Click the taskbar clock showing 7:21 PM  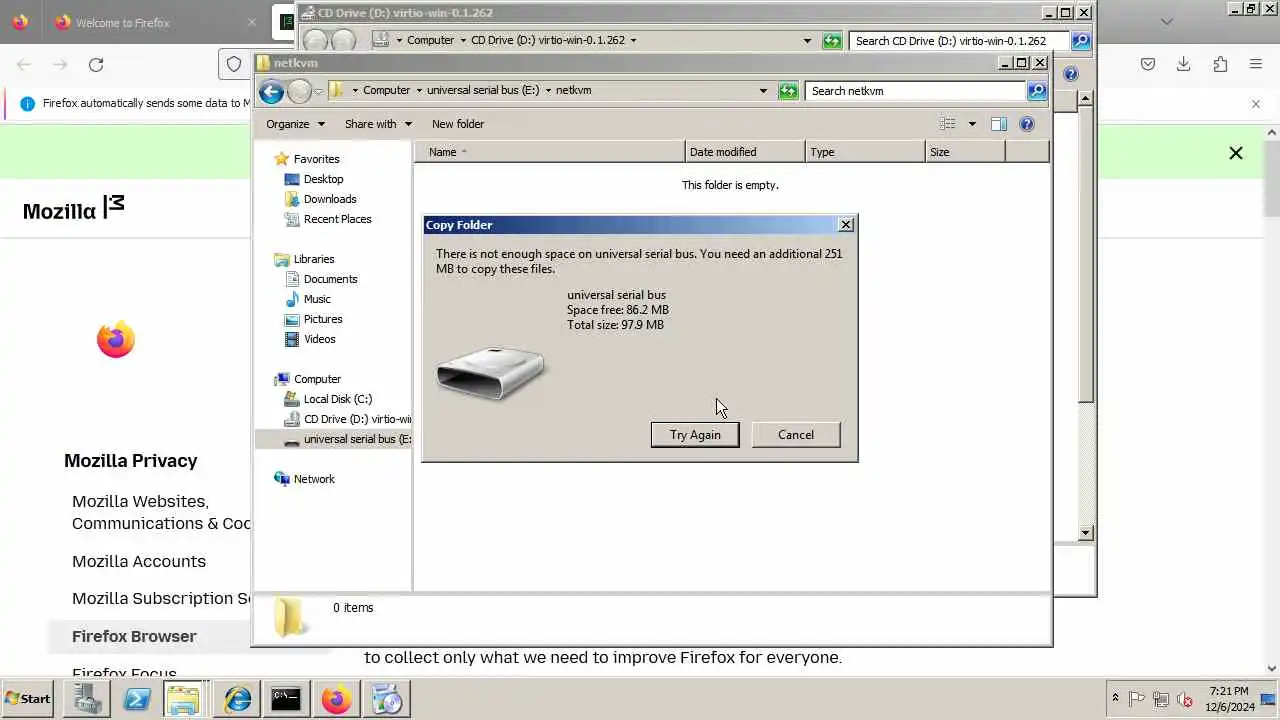(1228, 699)
